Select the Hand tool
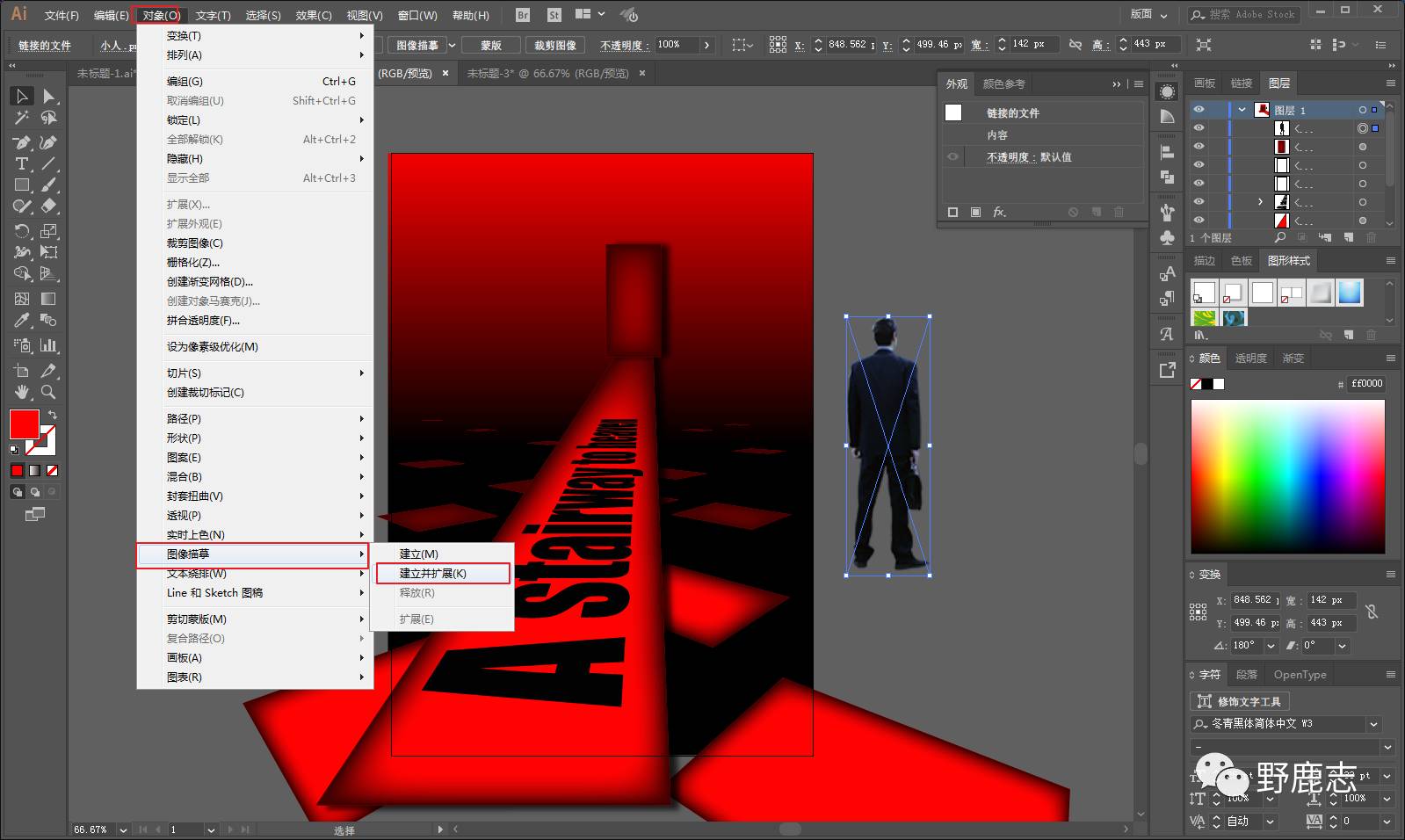The height and width of the screenshot is (840, 1405). pos(22,392)
